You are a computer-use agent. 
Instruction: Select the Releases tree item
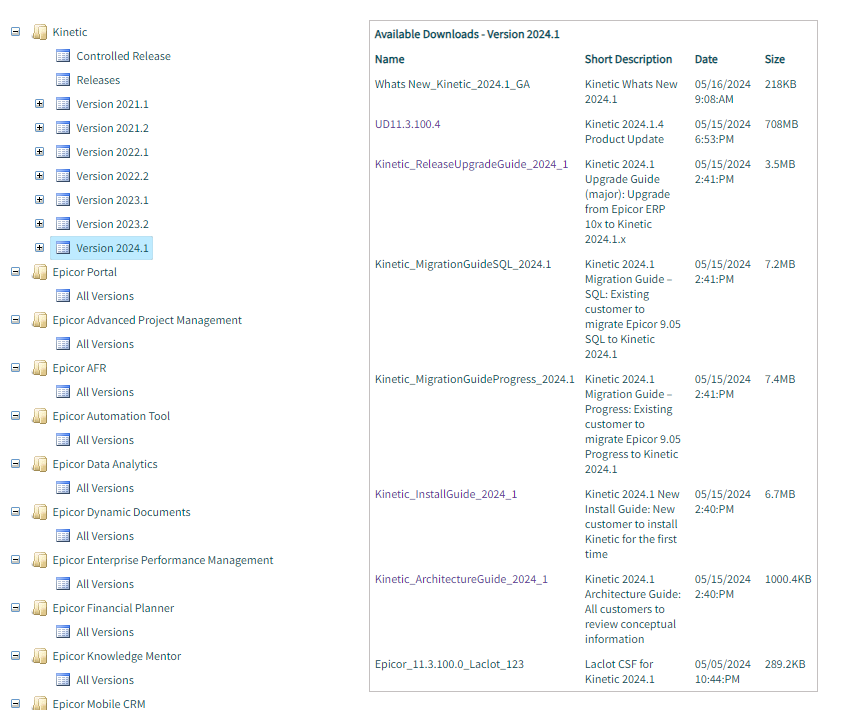[98, 80]
